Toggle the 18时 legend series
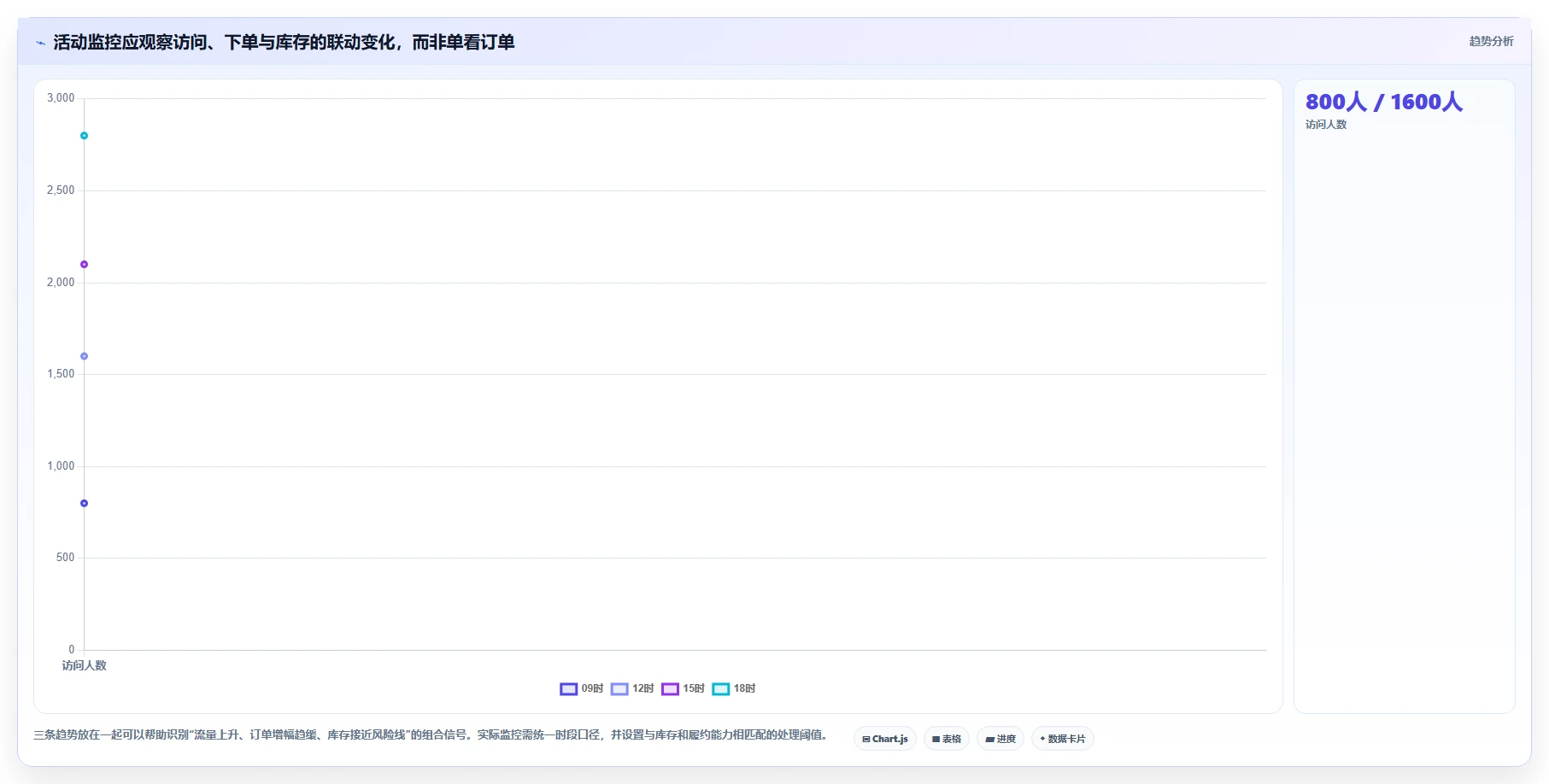1549x784 pixels. click(733, 689)
